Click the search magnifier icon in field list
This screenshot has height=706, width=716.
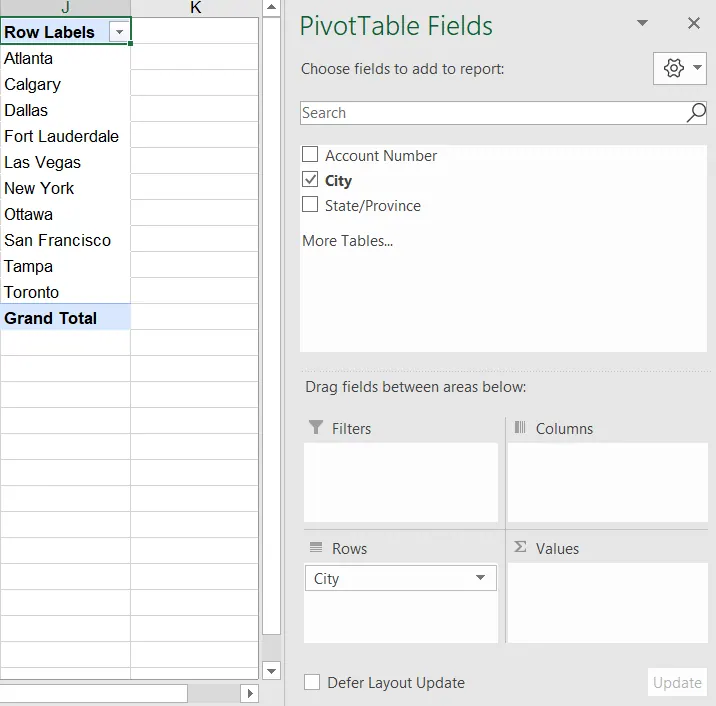coord(695,113)
